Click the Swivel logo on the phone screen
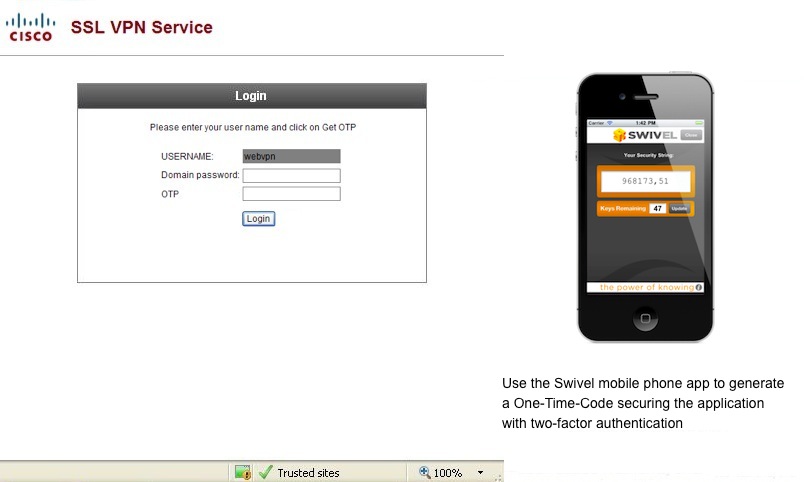The image size is (804, 482). click(645, 135)
